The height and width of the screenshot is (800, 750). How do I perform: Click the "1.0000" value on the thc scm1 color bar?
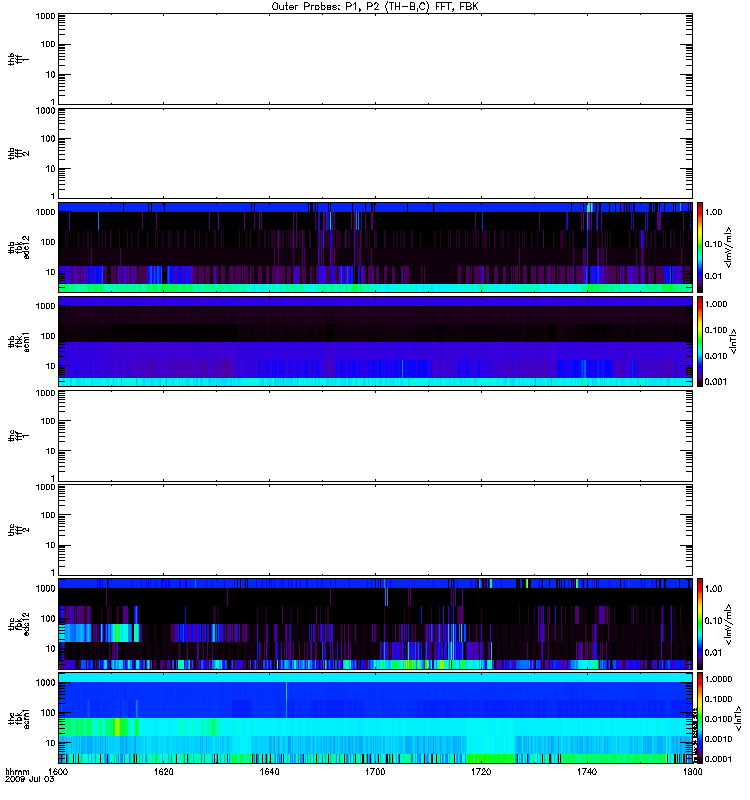click(718, 679)
